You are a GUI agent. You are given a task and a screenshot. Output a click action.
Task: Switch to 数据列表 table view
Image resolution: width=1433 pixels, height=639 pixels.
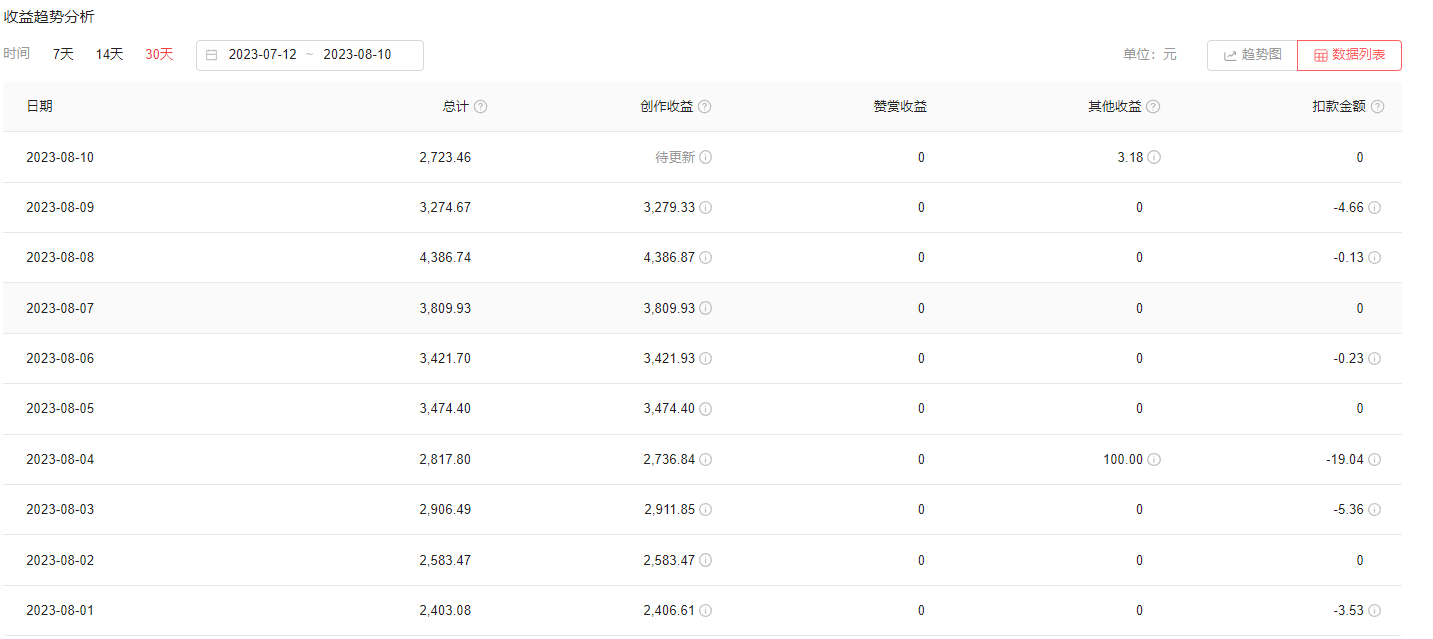coord(1349,55)
